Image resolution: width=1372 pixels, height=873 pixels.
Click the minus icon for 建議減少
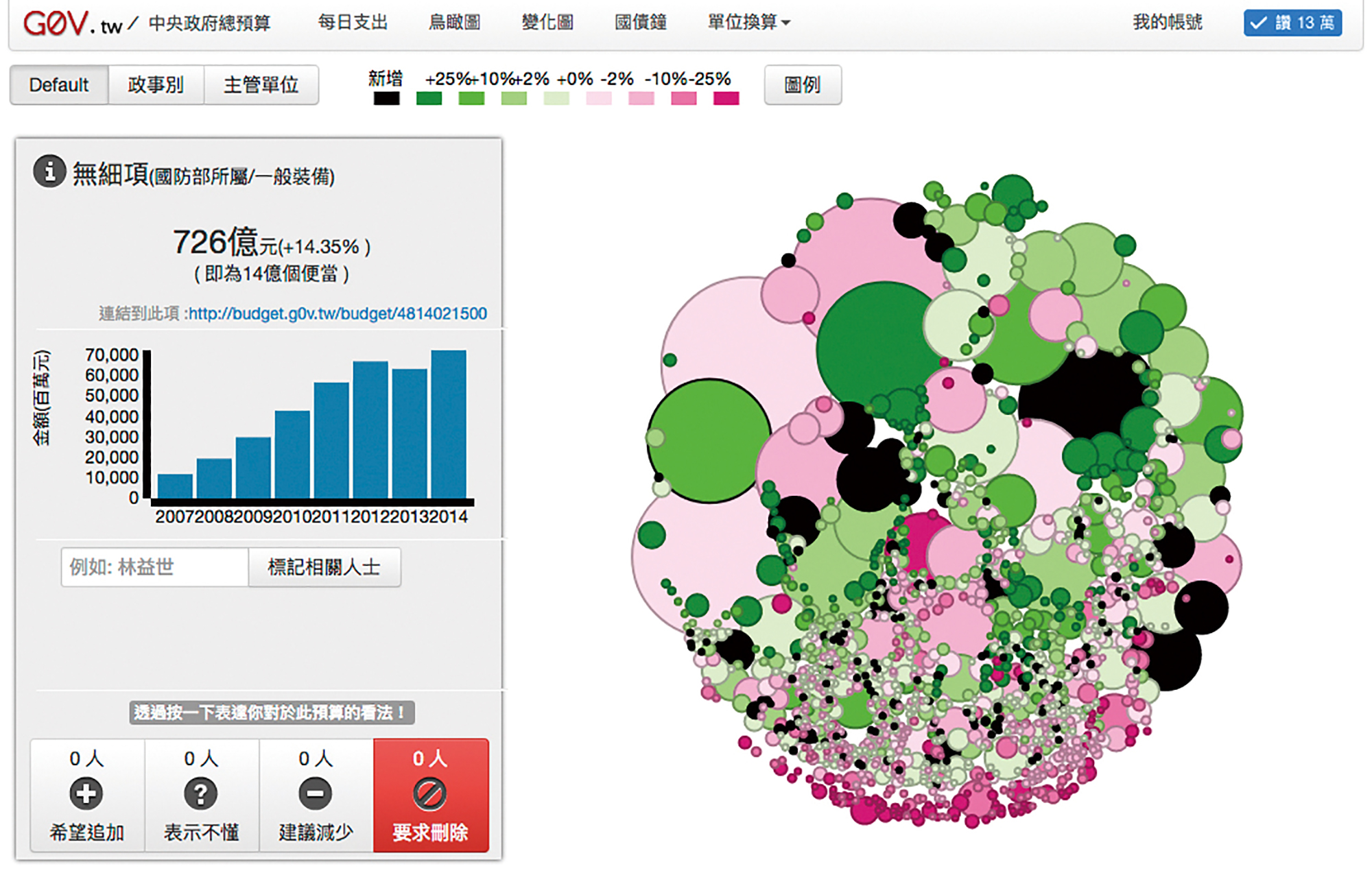point(316,794)
